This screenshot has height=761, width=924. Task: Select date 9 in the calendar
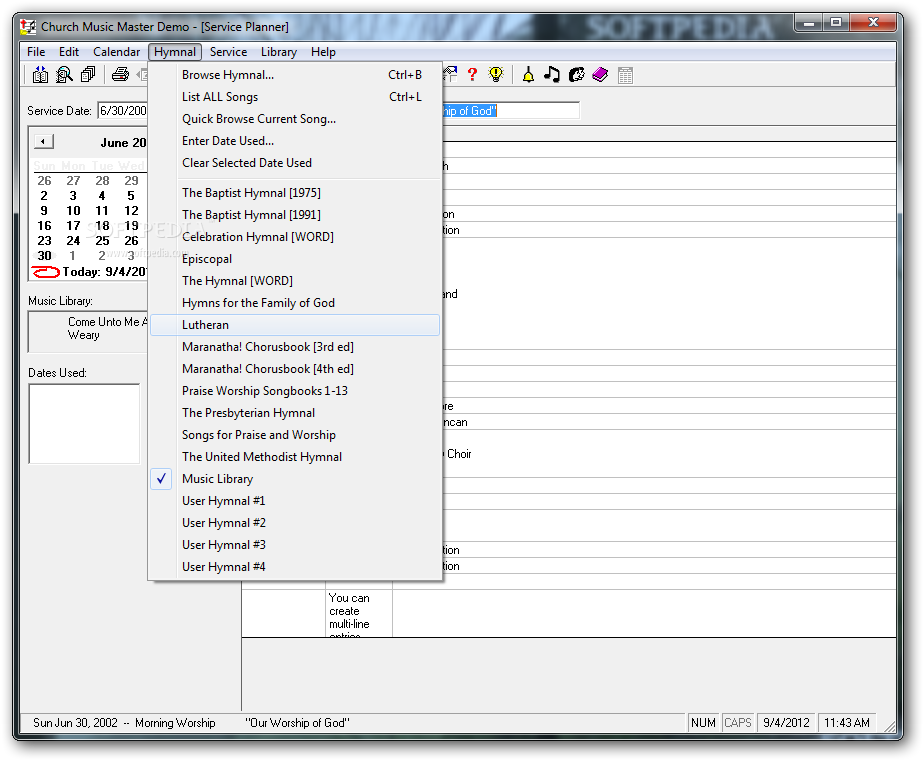click(x=44, y=210)
